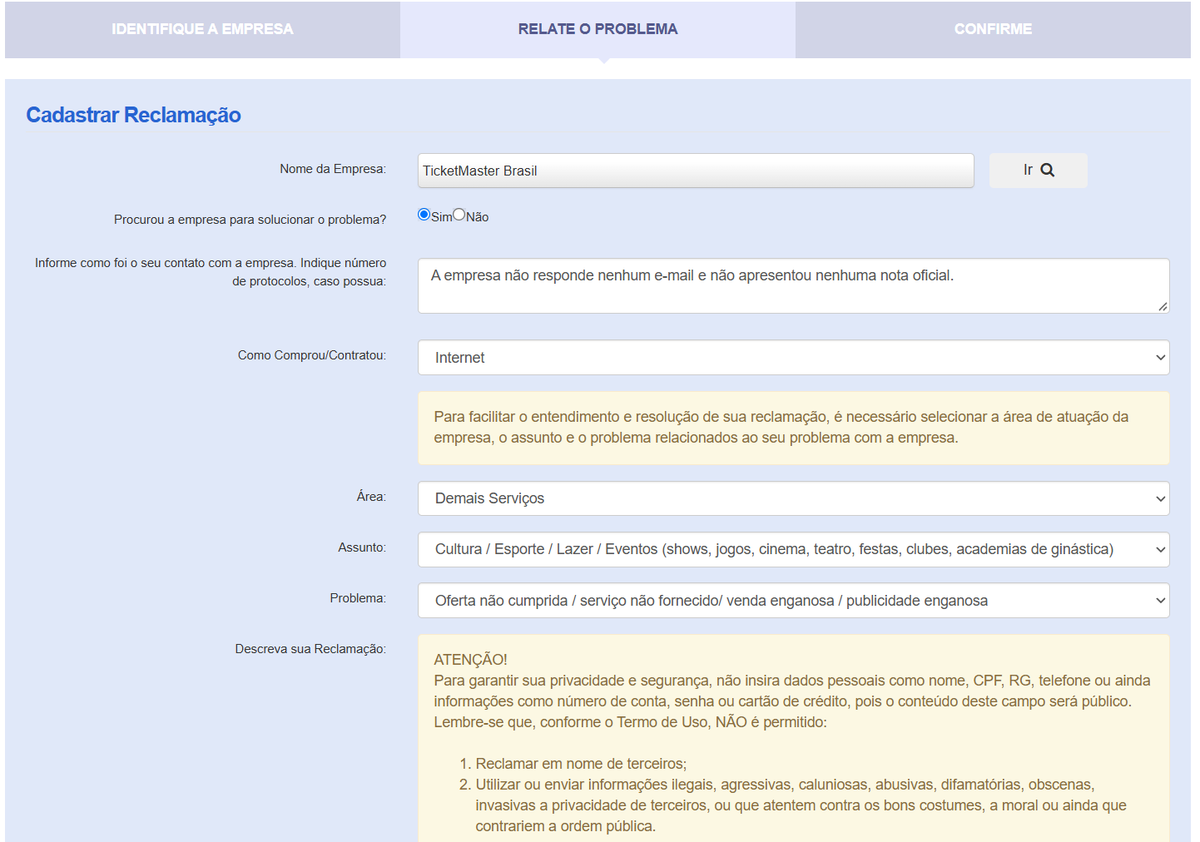This screenshot has height=842, width=1200.
Task: Click the 'Para facilitar o entendimento' notice text
Action: pos(782,427)
